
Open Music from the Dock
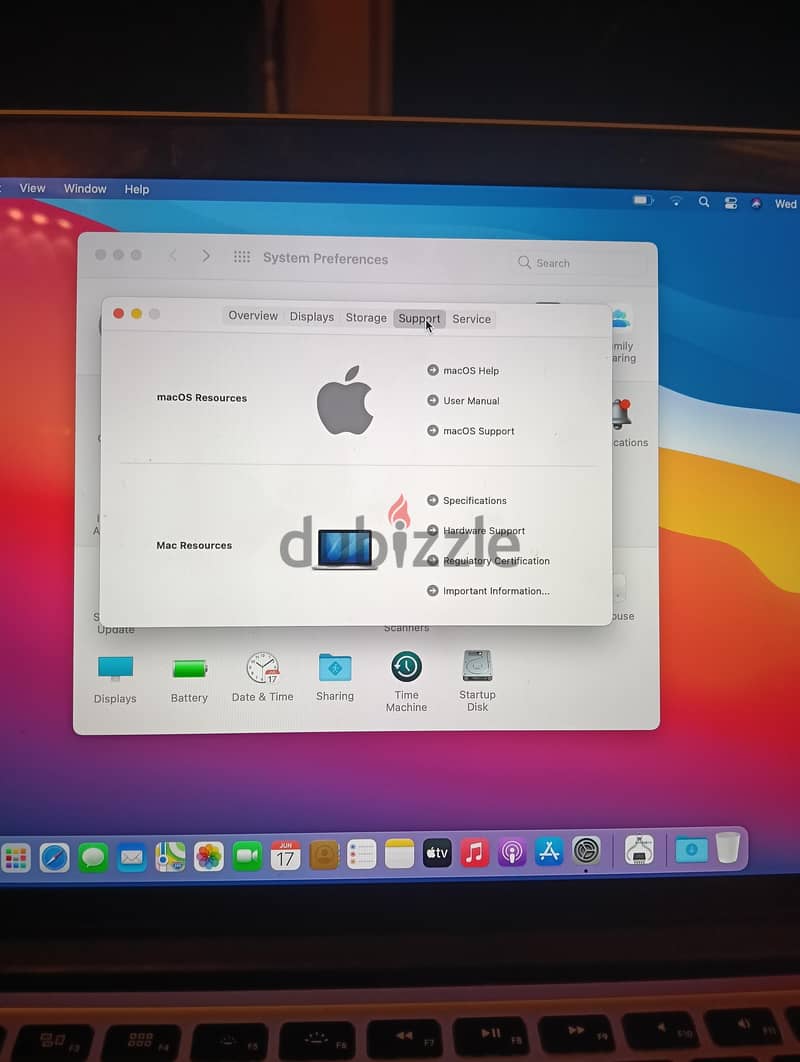[475, 853]
